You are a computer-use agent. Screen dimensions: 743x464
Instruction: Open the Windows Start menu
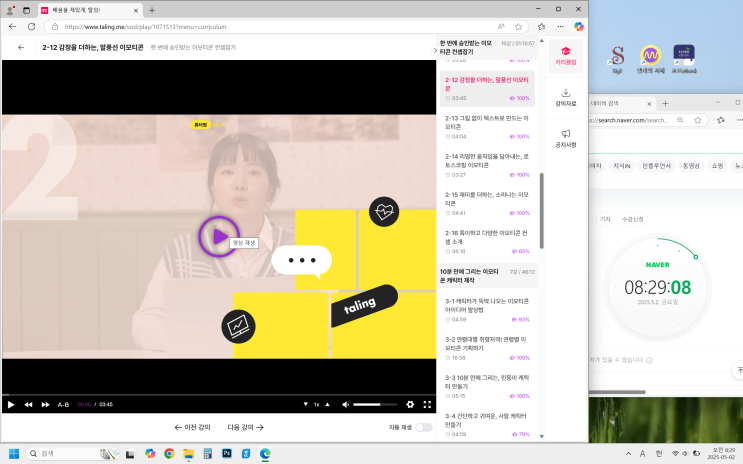coord(14,454)
